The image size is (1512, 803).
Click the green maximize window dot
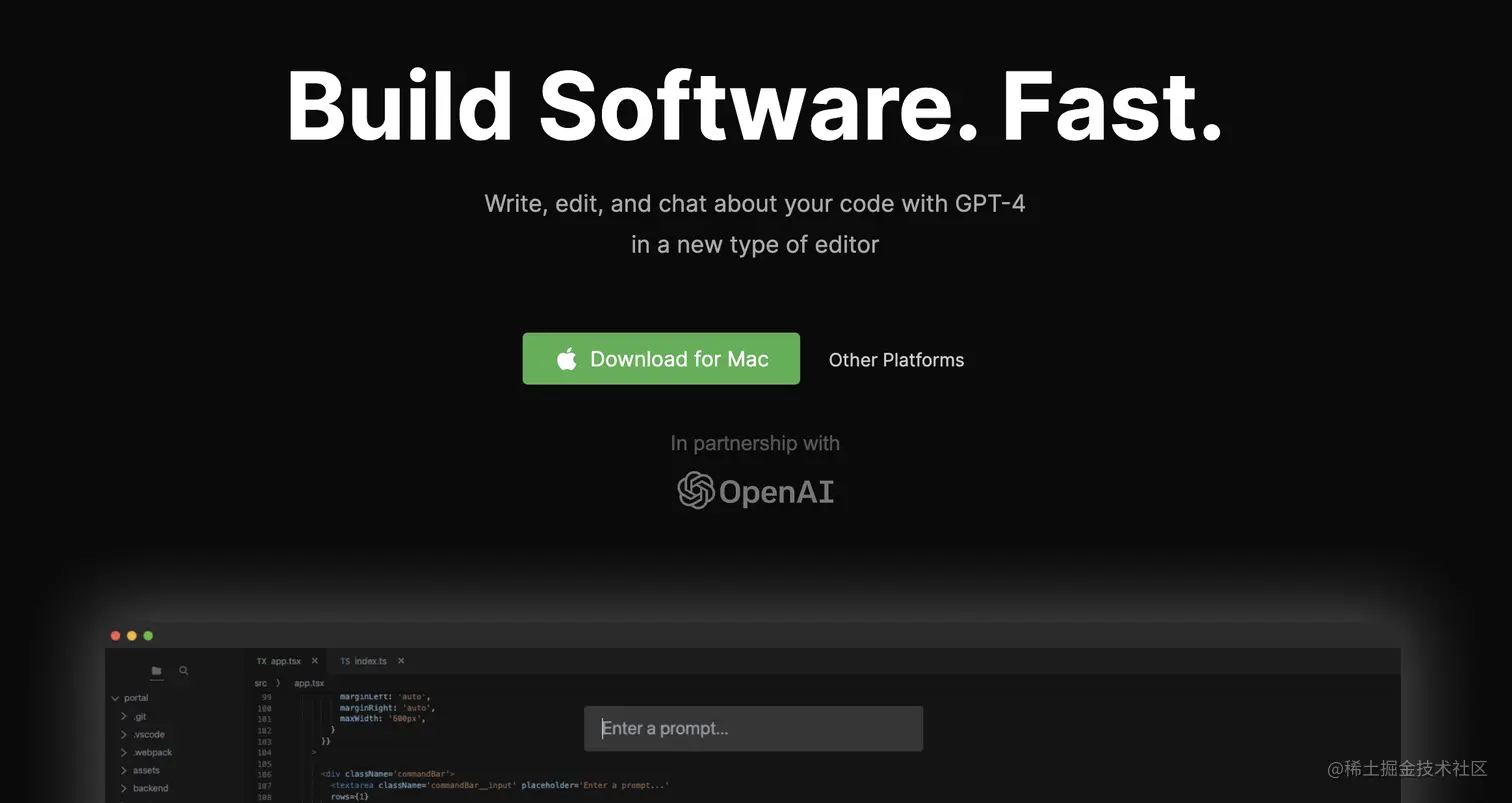[x=148, y=636]
